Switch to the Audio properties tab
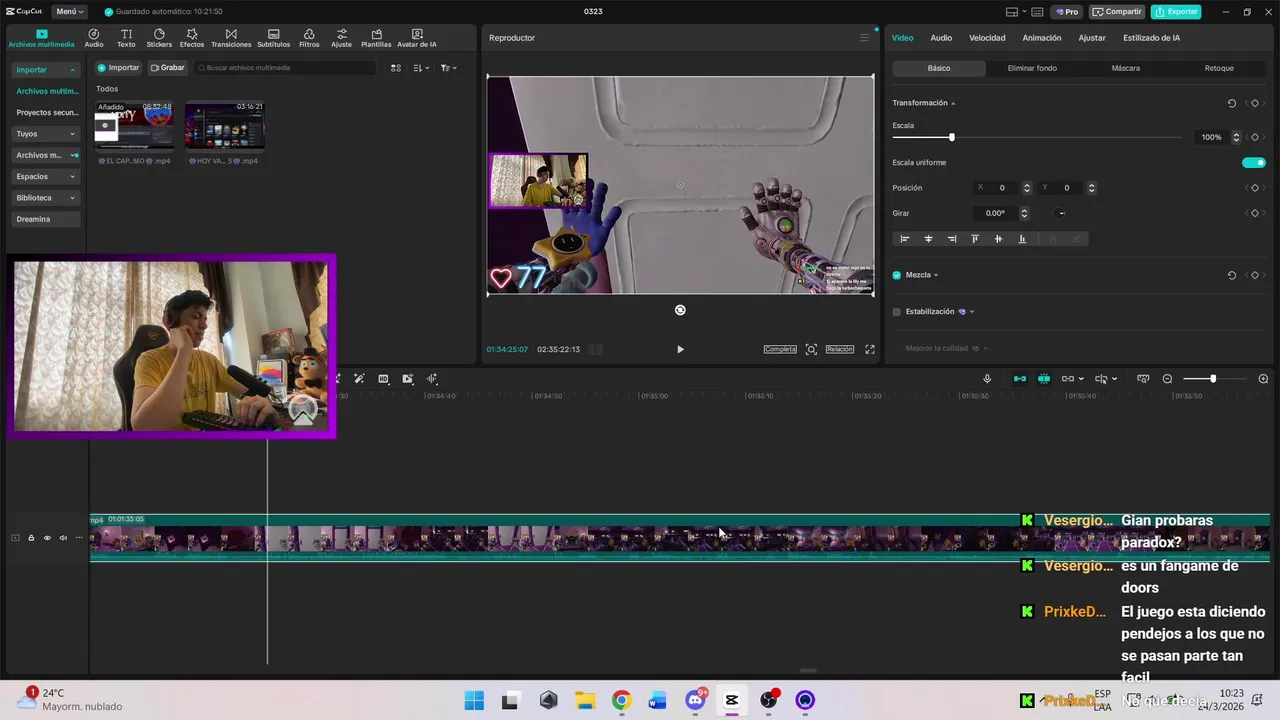Image resolution: width=1280 pixels, height=720 pixels. [x=941, y=38]
